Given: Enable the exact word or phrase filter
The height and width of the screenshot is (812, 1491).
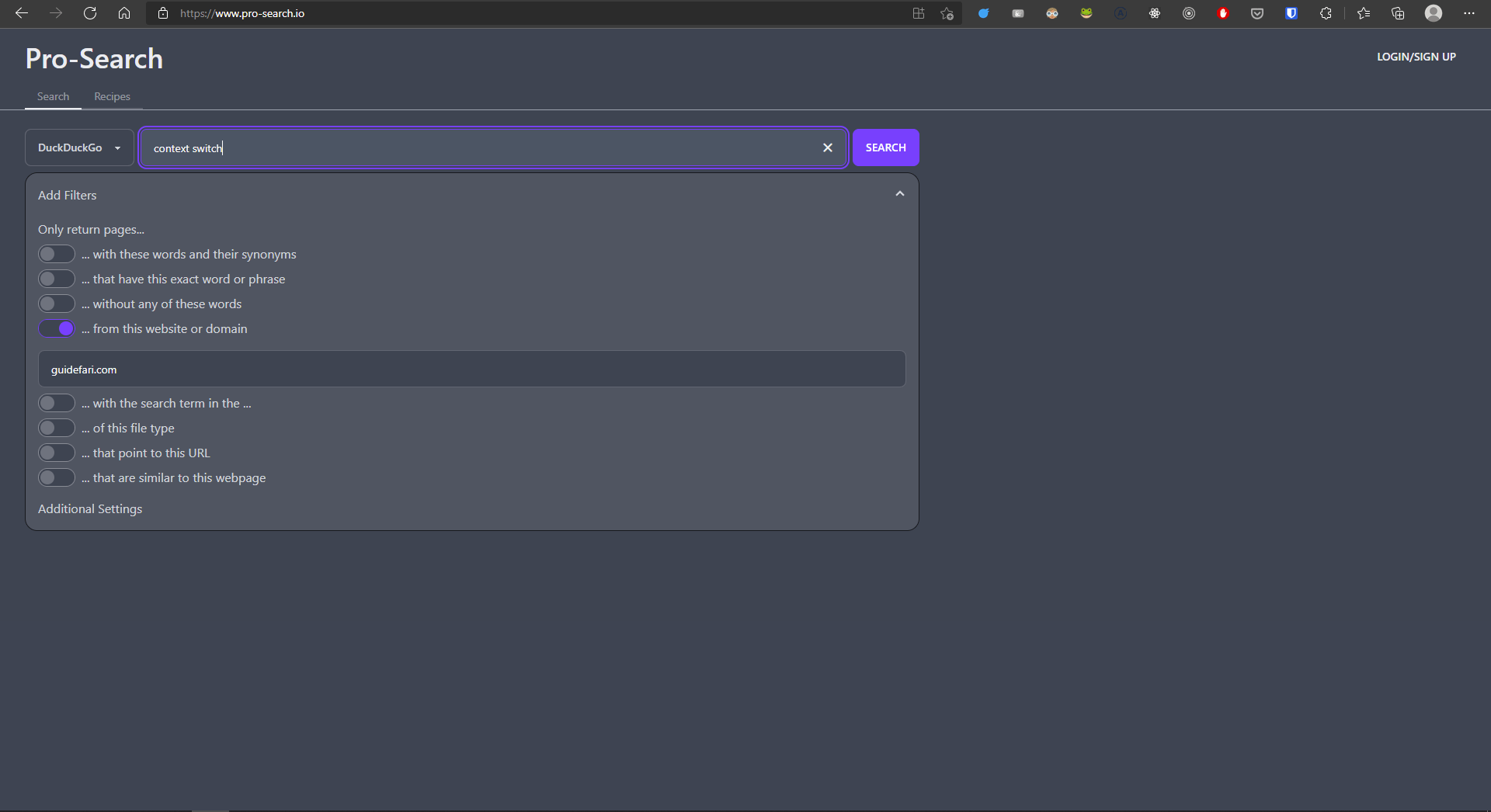Looking at the screenshot, I should [x=57, y=279].
